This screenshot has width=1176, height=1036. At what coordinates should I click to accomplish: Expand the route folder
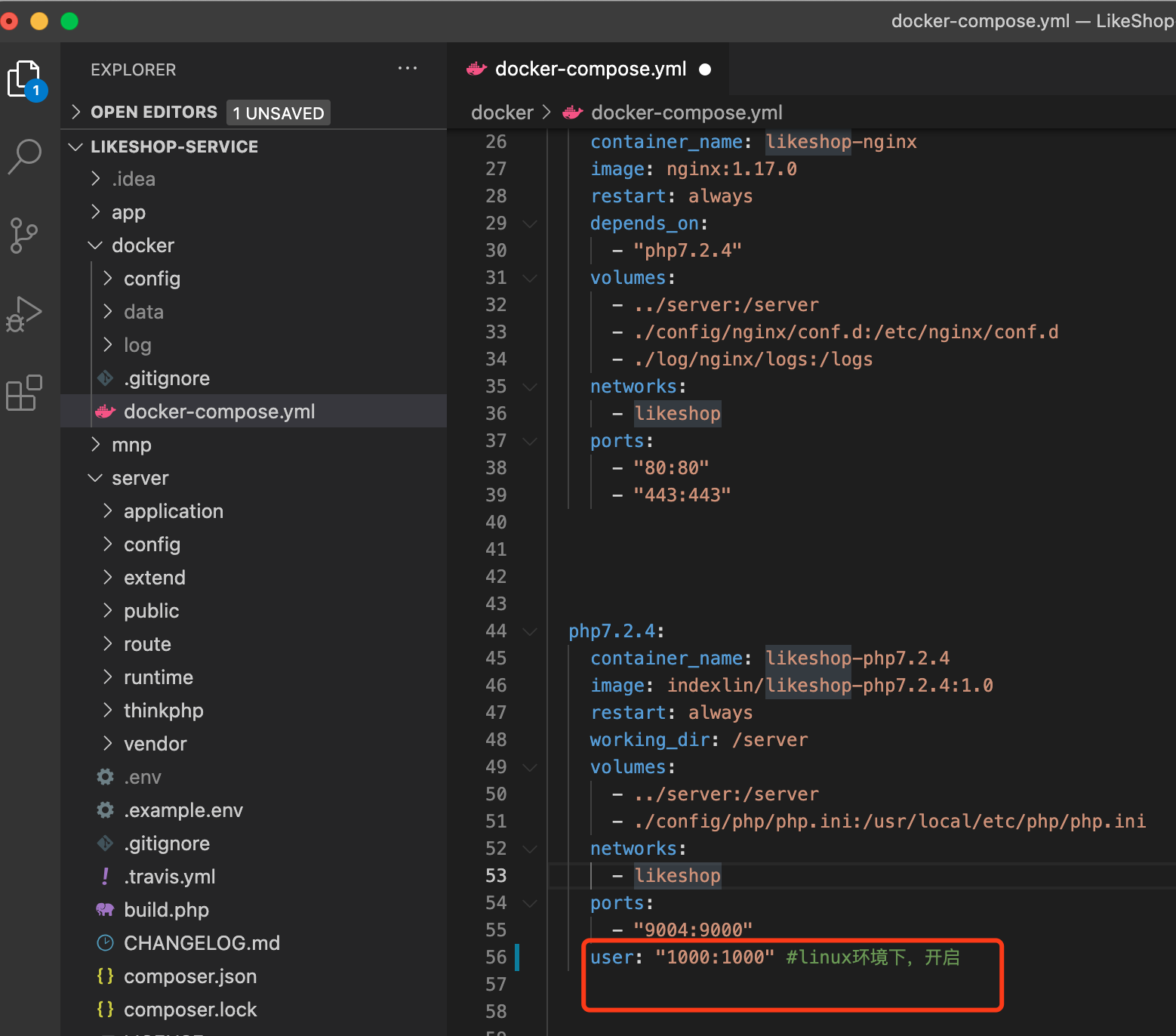point(107,644)
